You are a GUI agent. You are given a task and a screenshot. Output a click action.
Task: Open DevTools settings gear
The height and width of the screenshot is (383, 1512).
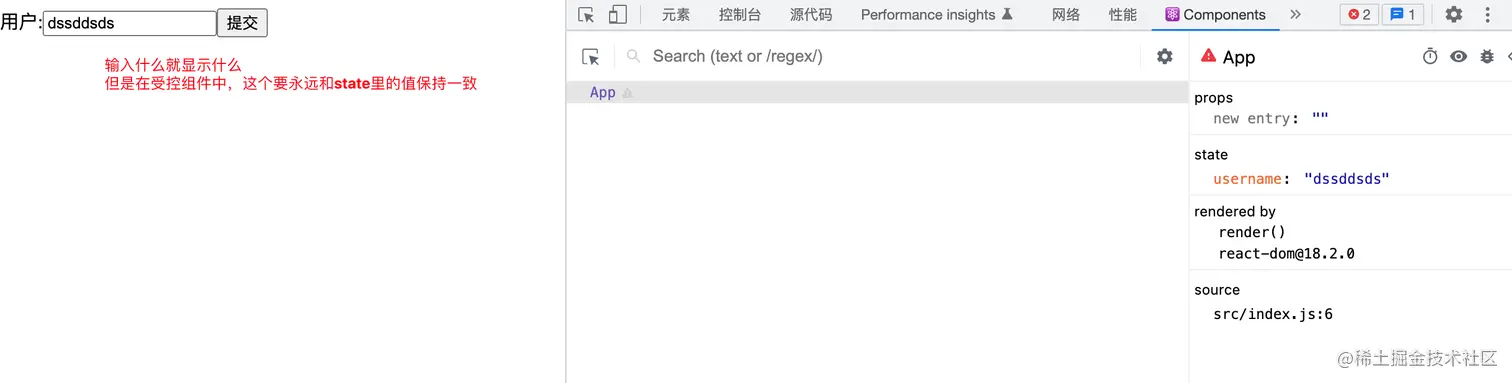1454,15
